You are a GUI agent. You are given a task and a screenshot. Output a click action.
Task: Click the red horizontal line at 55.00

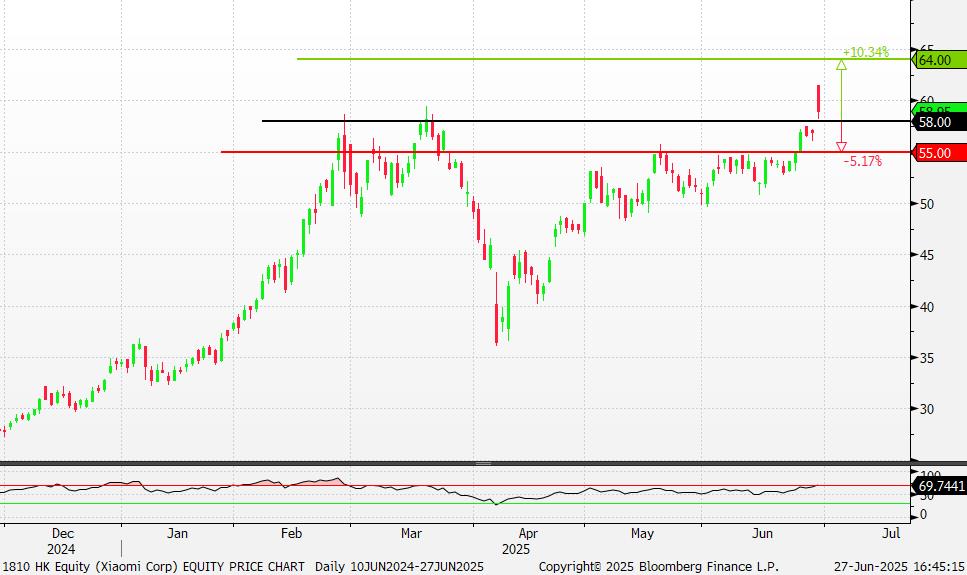(566, 152)
